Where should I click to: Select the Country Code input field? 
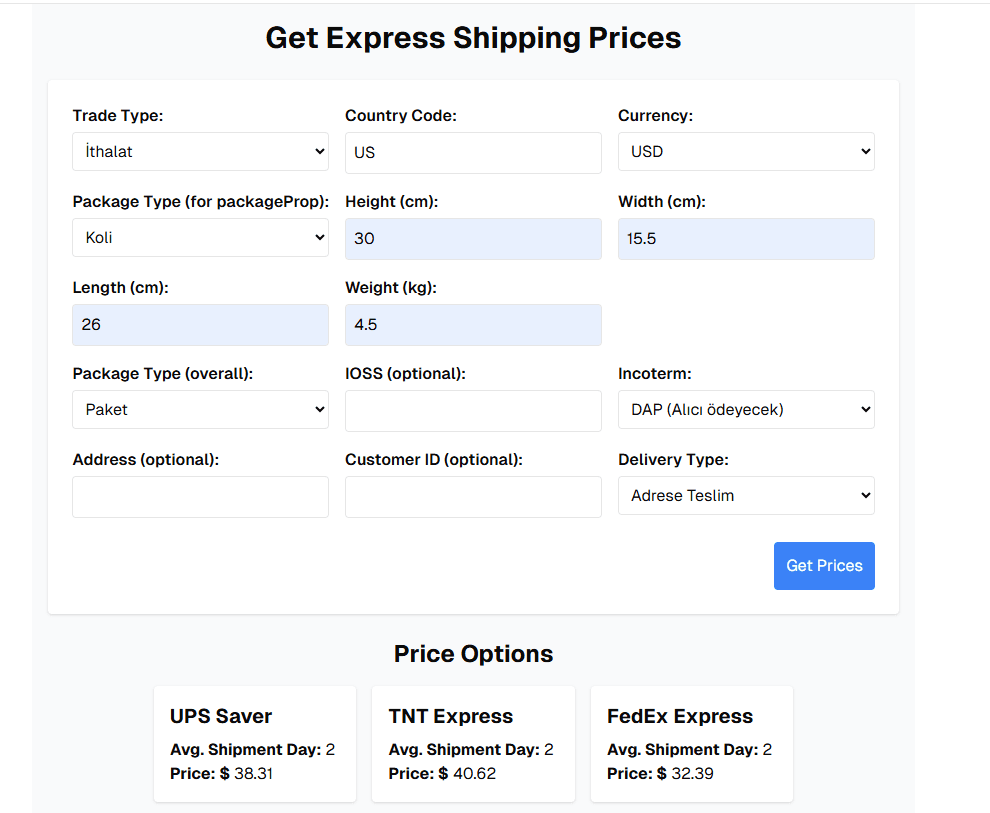point(472,152)
